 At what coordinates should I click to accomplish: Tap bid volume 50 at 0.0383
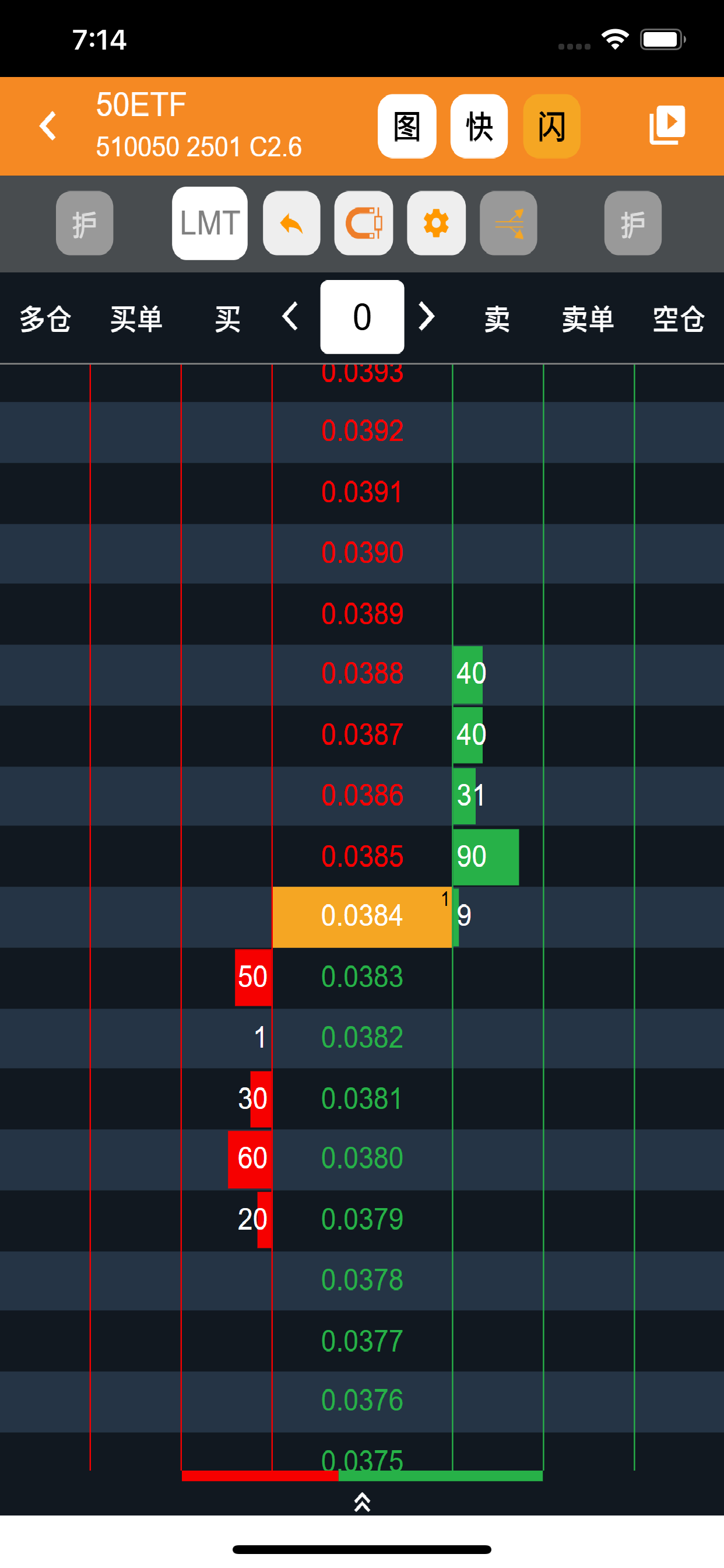253,977
